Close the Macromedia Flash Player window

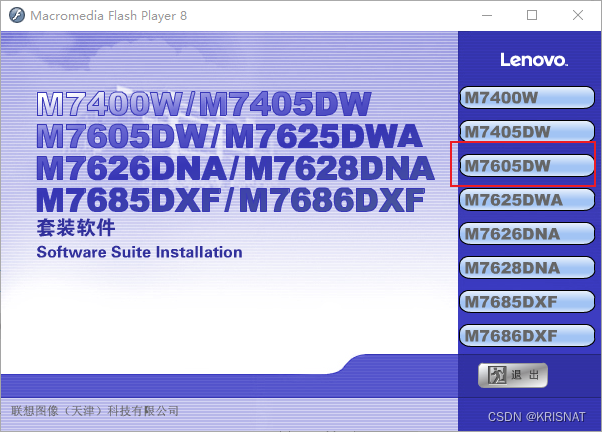click(578, 15)
